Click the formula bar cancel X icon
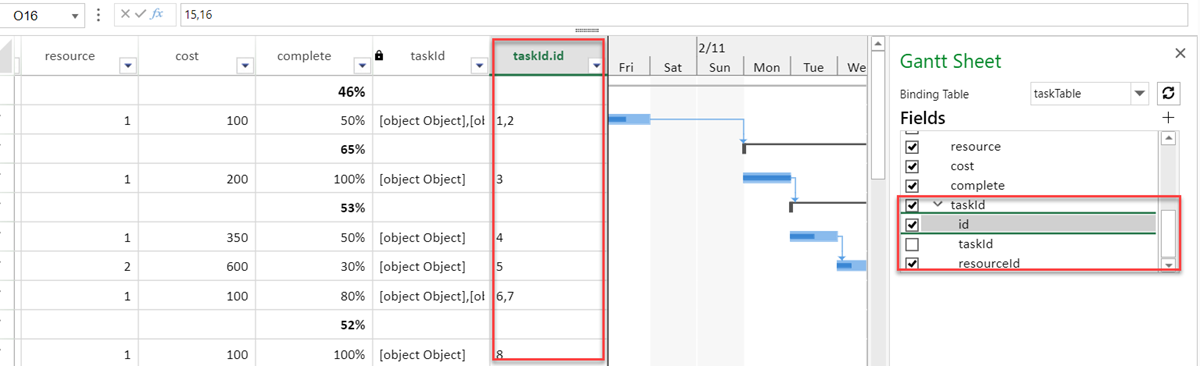Image resolution: width=1200 pixels, height=366 pixels. (123, 15)
